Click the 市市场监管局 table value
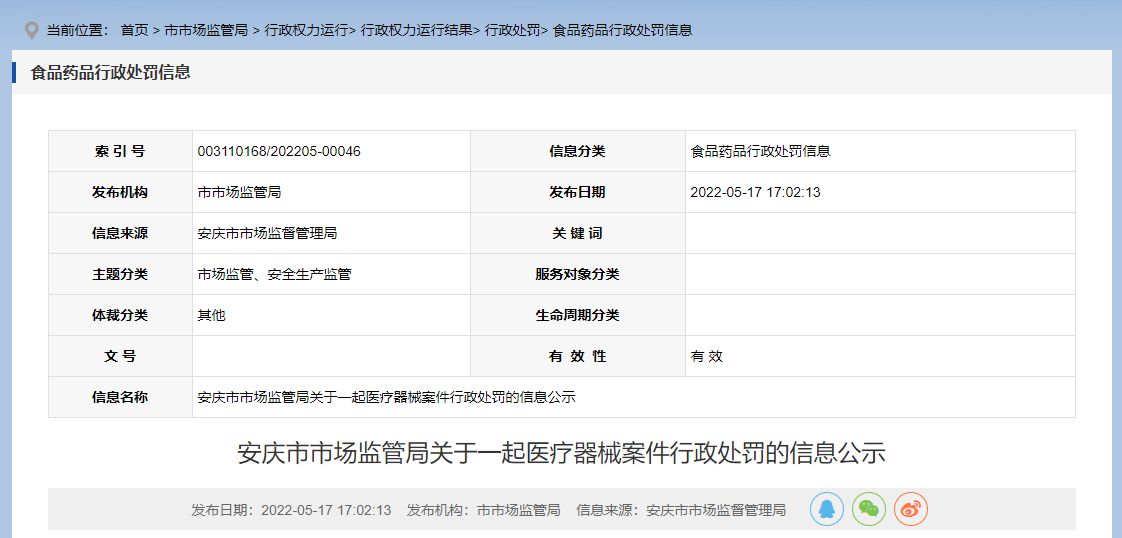The image size is (1122, 538). (239, 192)
